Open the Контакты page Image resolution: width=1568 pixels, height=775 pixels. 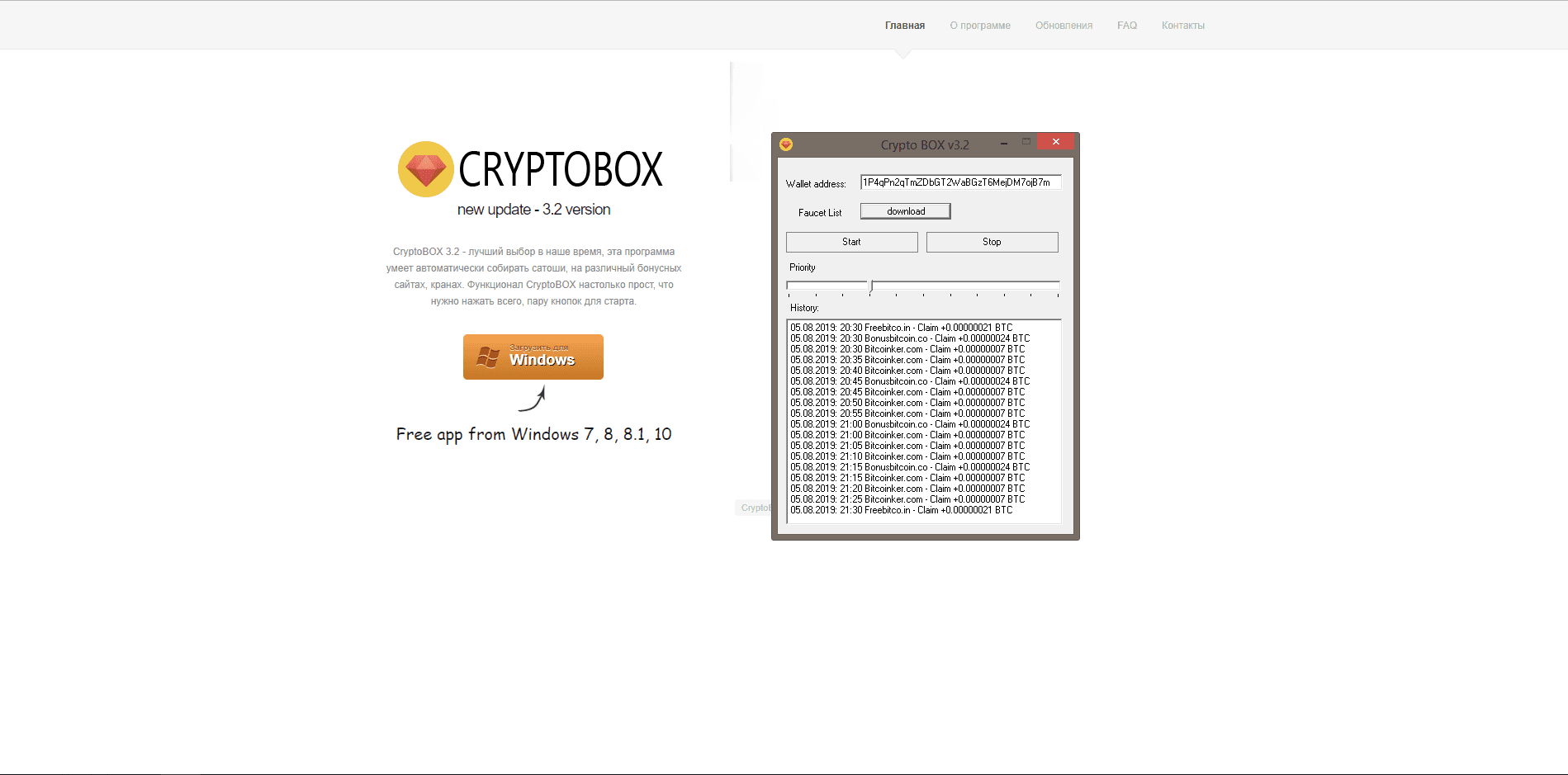click(1182, 25)
